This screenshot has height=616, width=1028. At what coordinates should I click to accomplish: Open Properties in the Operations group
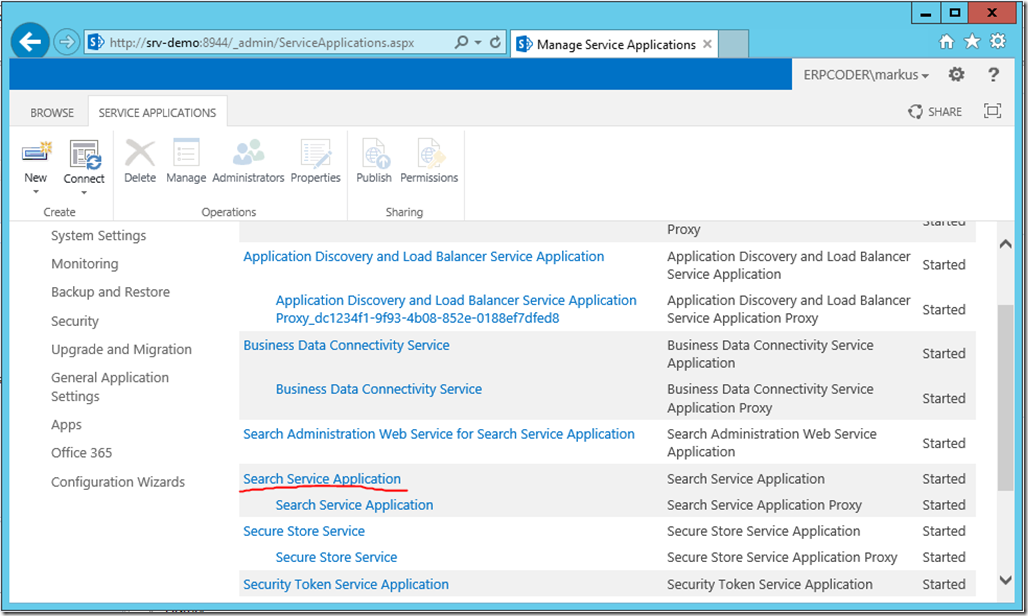click(x=315, y=155)
